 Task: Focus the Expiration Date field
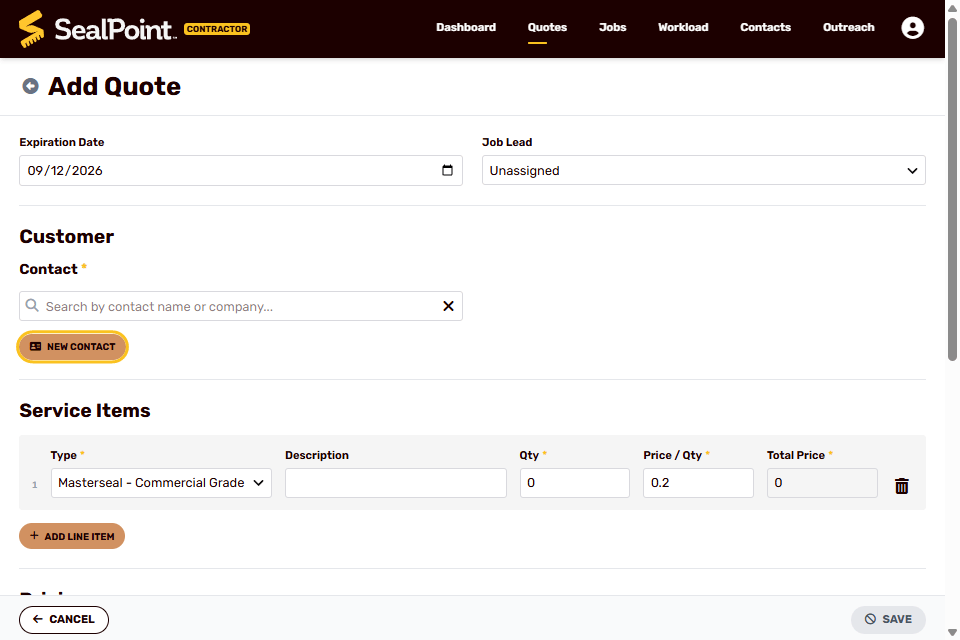pos(241,170)
